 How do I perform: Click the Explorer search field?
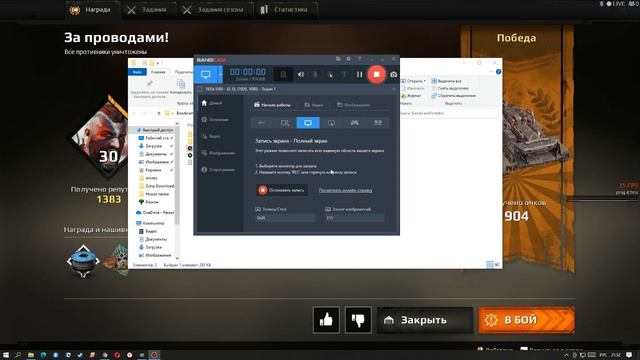pyautogui.click(x=449, y=113)
